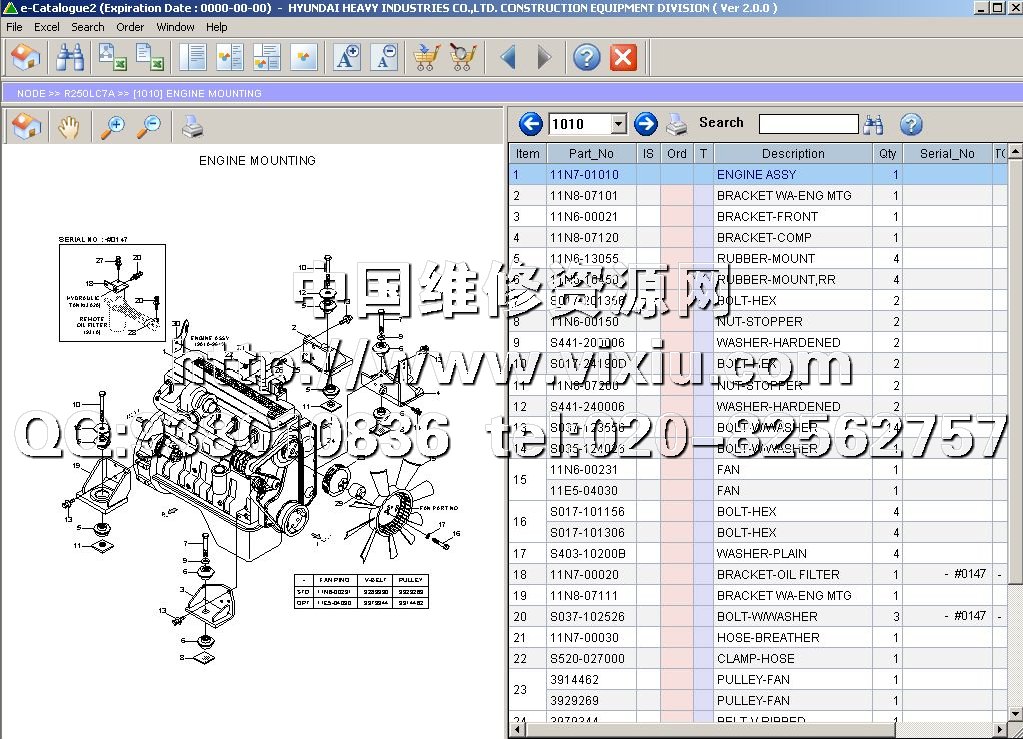Click the decrease font size icon
The height and width of the screenshot is (739, 1023).
pos(384,58)
